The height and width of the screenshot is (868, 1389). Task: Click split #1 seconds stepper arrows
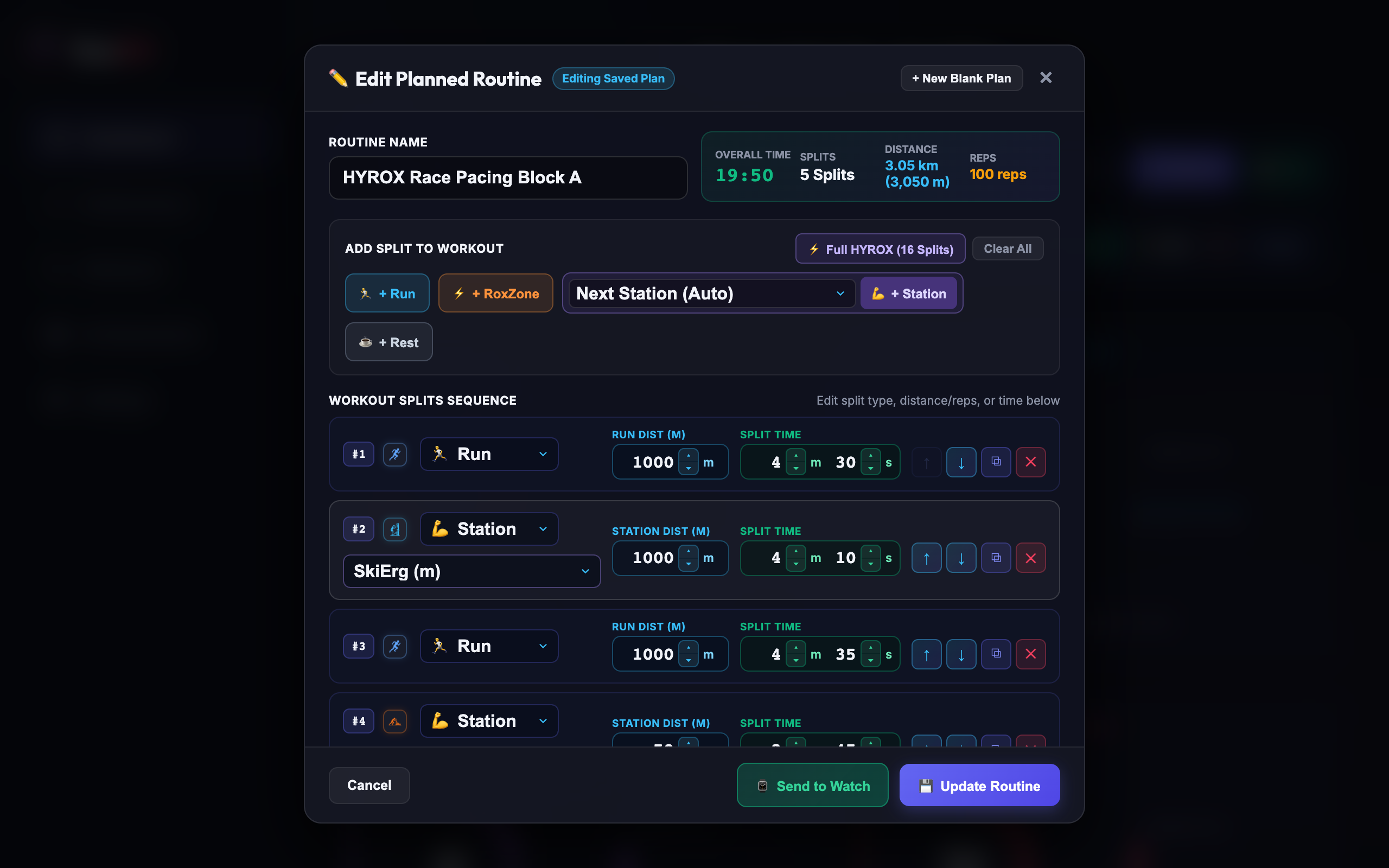871,462
